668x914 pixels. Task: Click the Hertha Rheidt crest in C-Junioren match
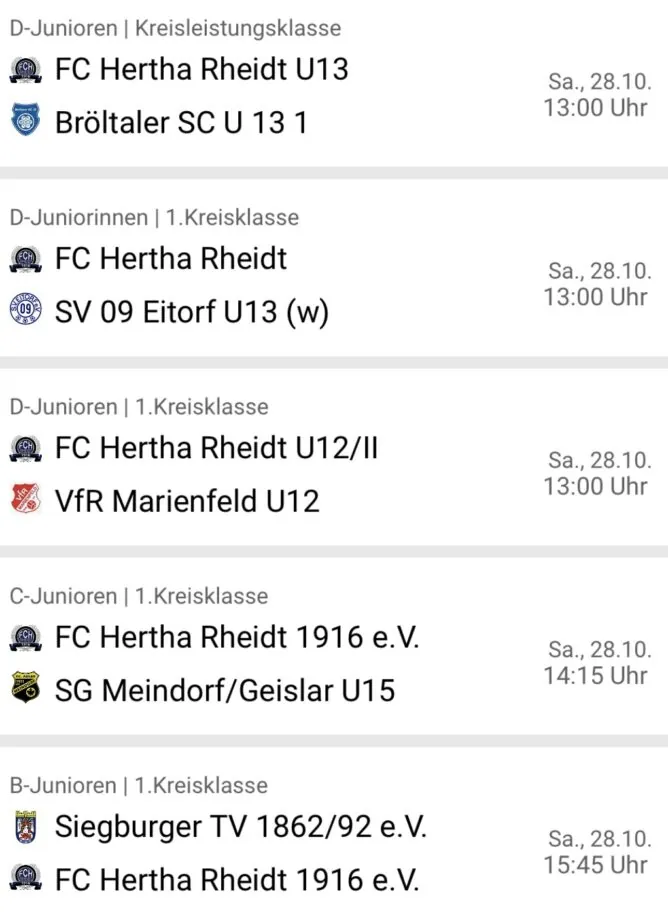click(x=26, y=638)
